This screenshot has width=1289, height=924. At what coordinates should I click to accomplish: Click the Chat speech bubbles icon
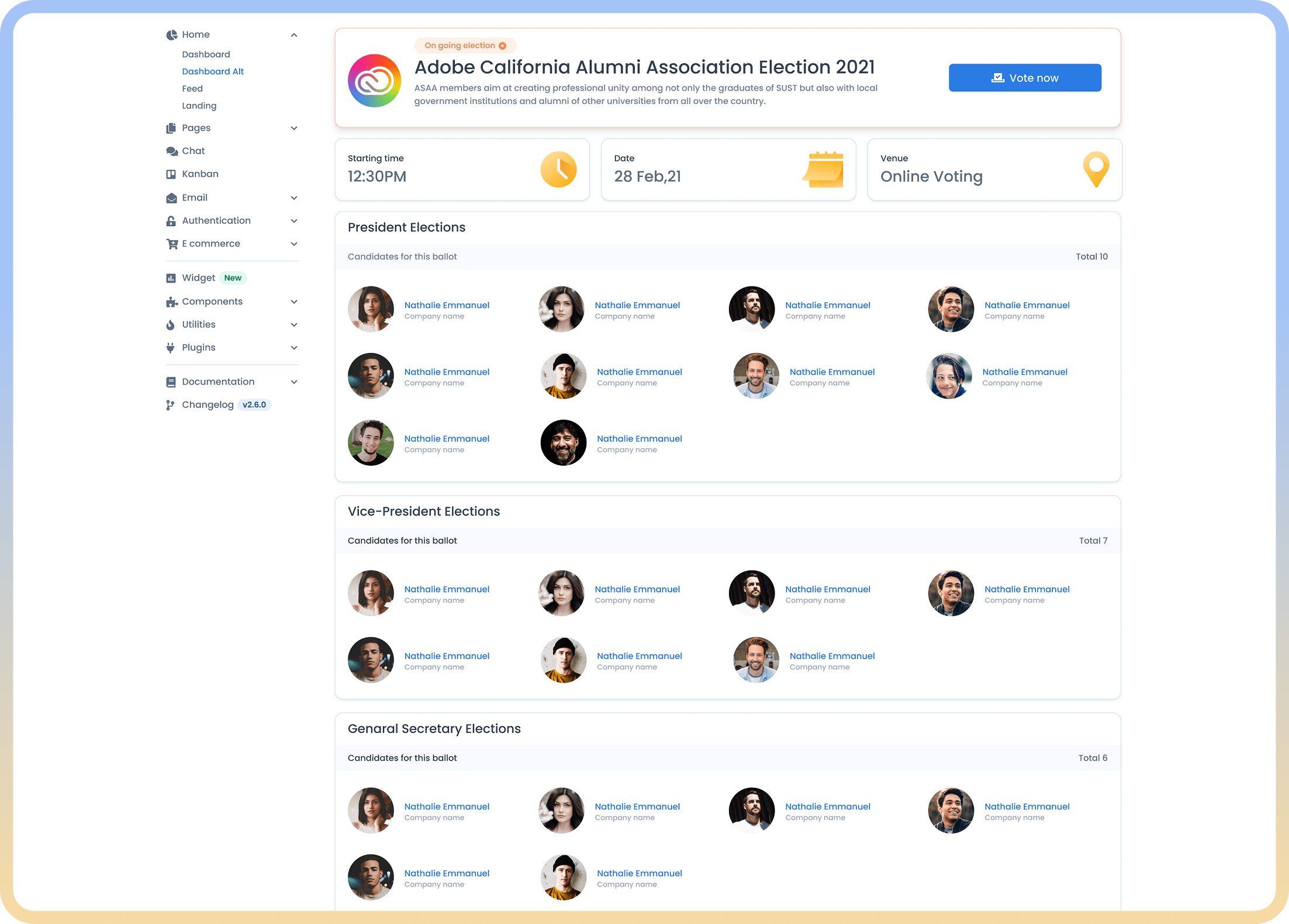tap(171, 151)
